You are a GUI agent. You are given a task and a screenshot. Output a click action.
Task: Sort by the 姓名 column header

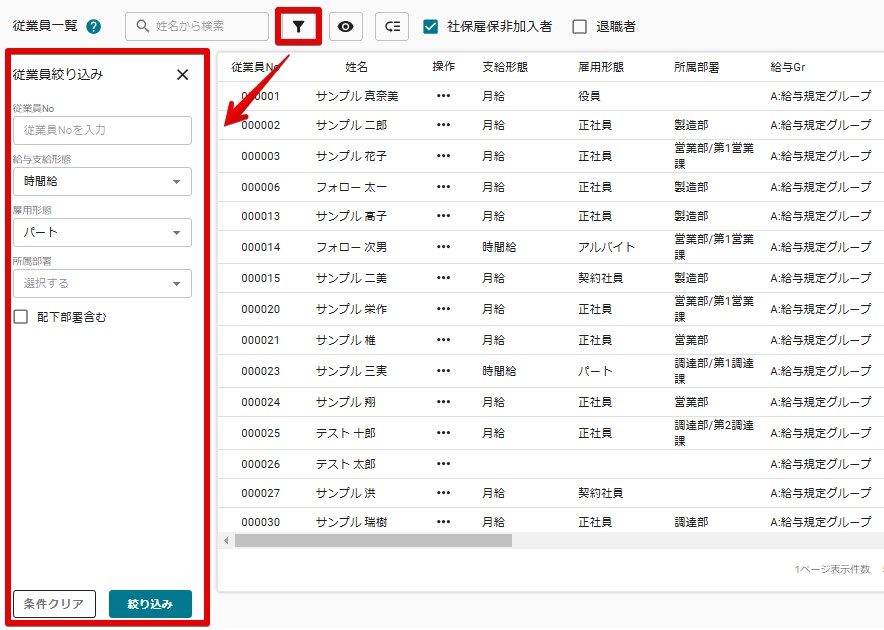[x=356, y=67]
